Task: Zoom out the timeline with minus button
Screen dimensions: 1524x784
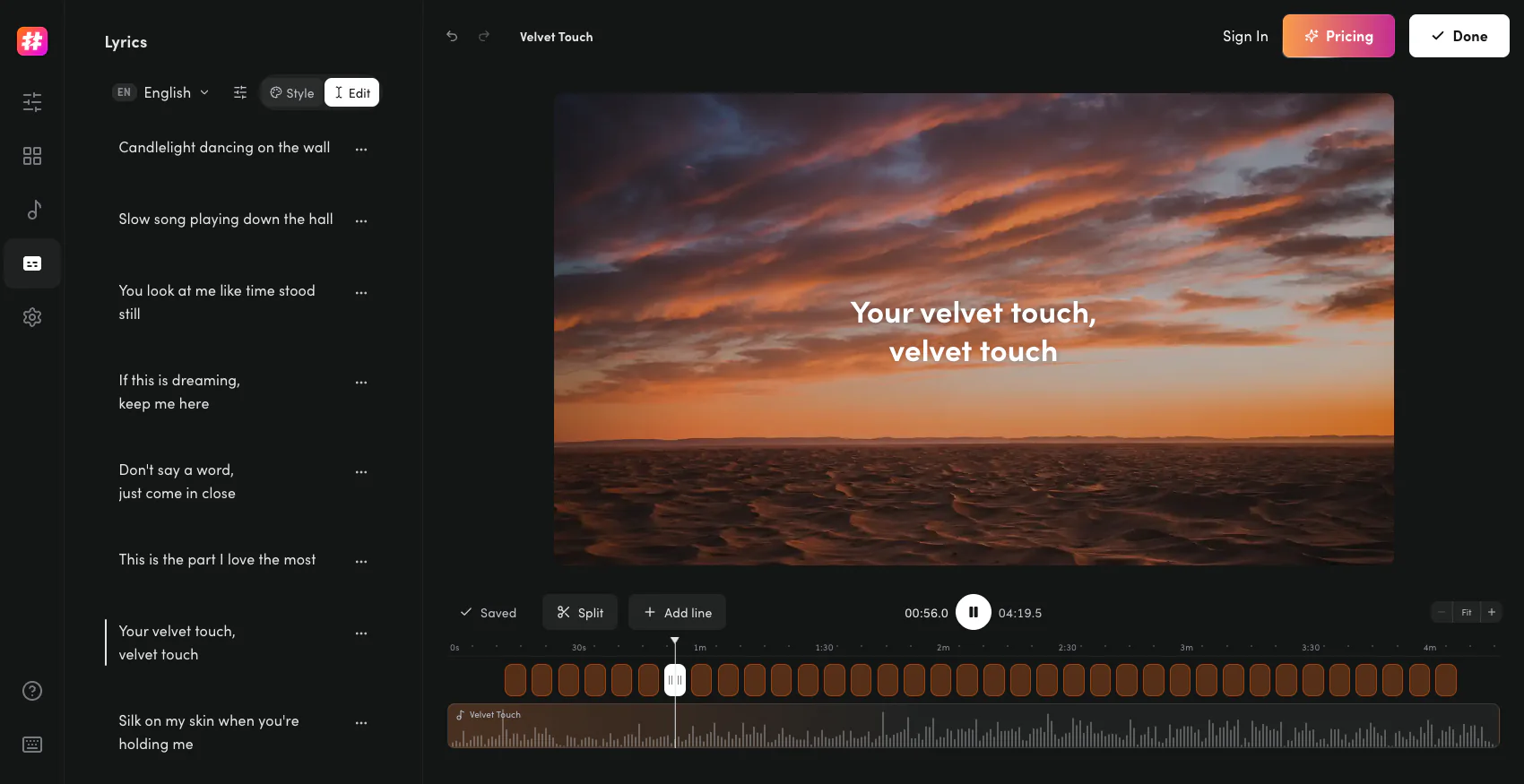Action: (x=1442, y=613)
